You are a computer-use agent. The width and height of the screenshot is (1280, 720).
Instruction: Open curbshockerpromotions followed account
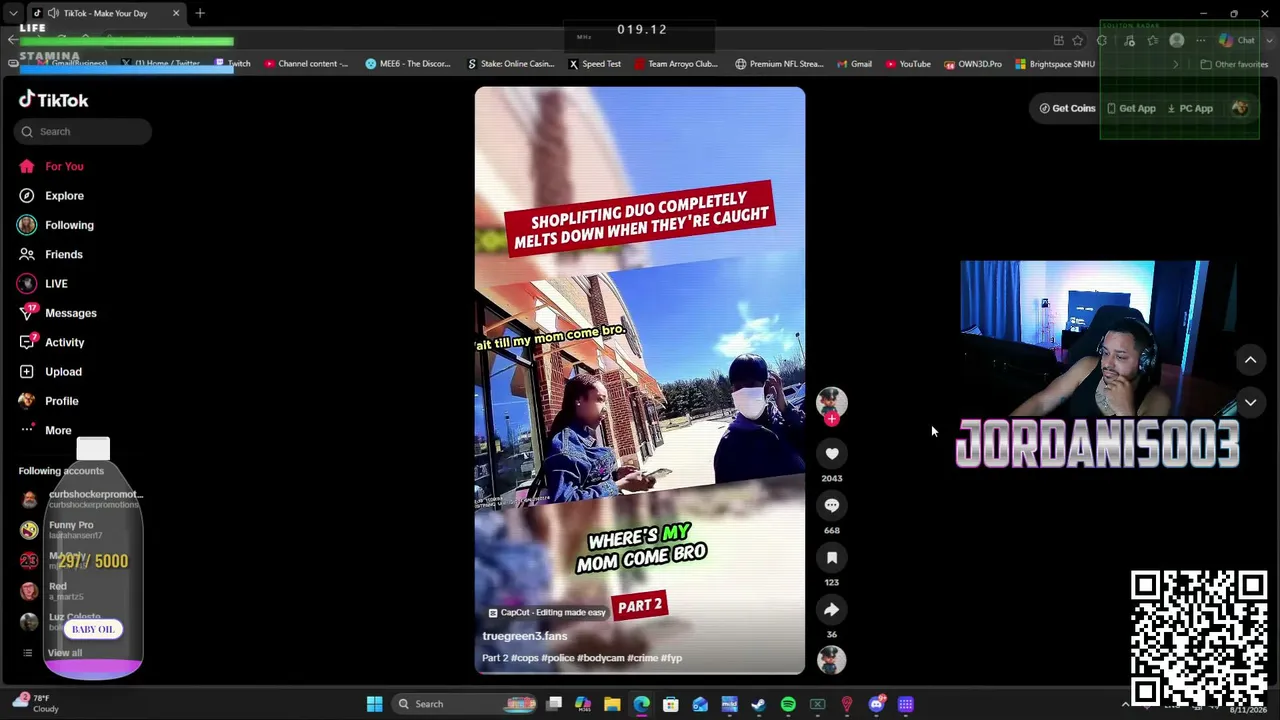pyautogui.click(x=82, y=499)
